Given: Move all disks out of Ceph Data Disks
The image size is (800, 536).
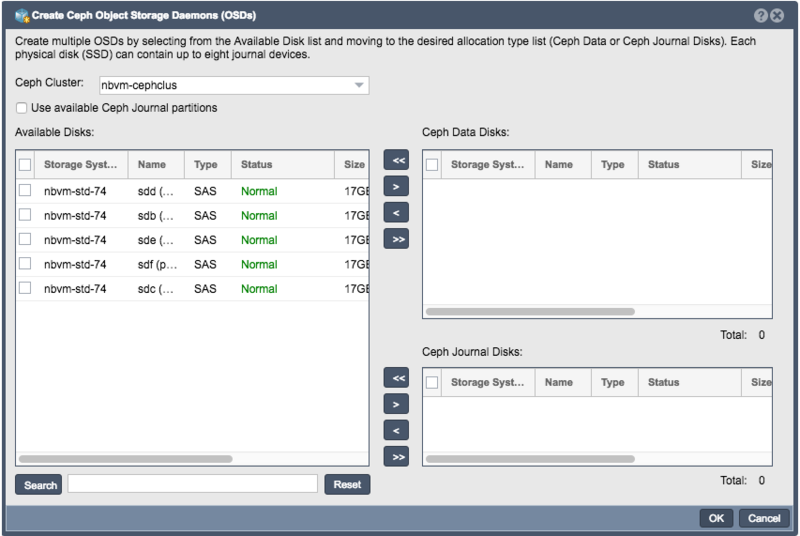Looking at the screenshot, I should click(x=396, y=160).
